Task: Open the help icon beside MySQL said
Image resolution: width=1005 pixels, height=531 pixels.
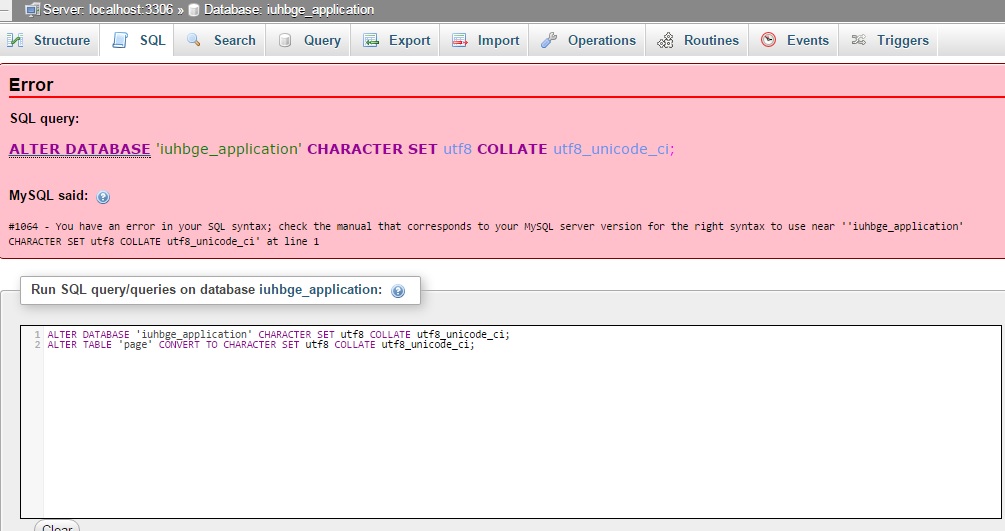Action: point(103,197)
